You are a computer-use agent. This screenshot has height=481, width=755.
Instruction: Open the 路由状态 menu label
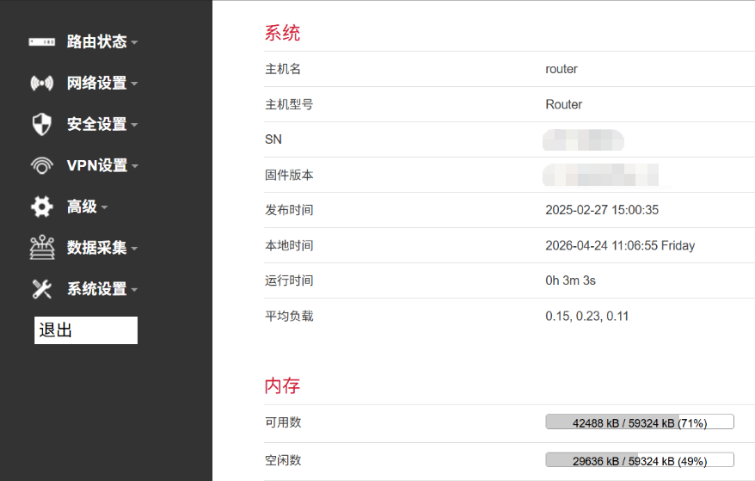point(96,42)
